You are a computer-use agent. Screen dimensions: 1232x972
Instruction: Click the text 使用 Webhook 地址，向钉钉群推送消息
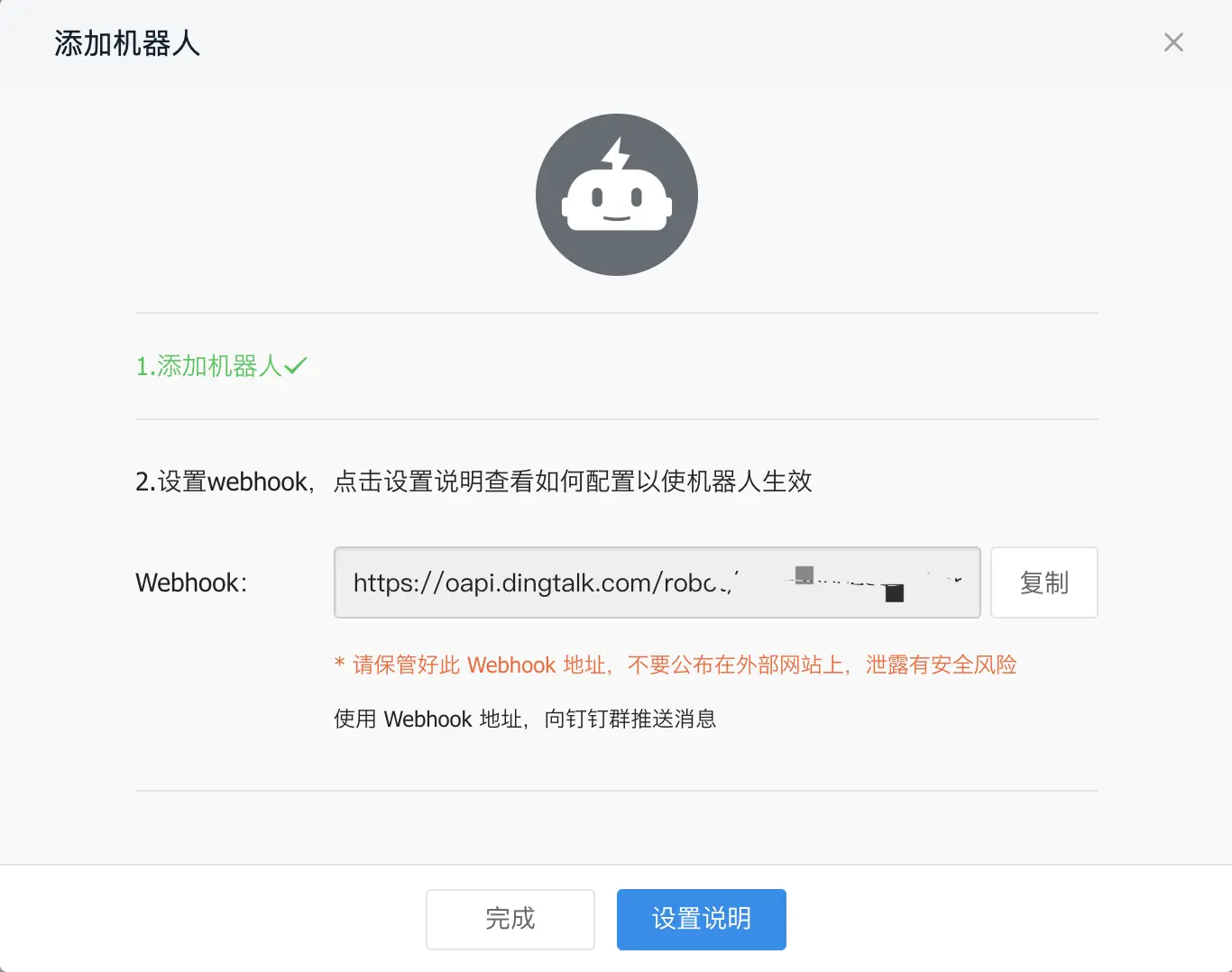click(x=524, y=719)
